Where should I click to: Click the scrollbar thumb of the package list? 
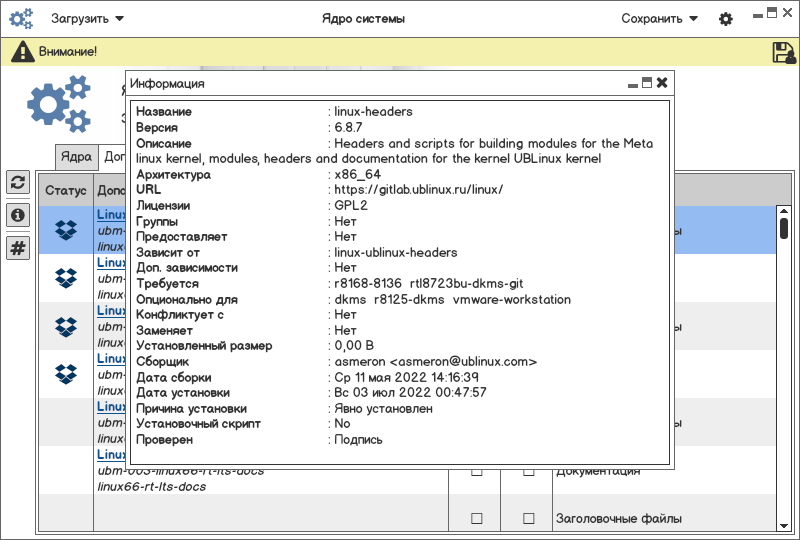(x=784, y=228)
